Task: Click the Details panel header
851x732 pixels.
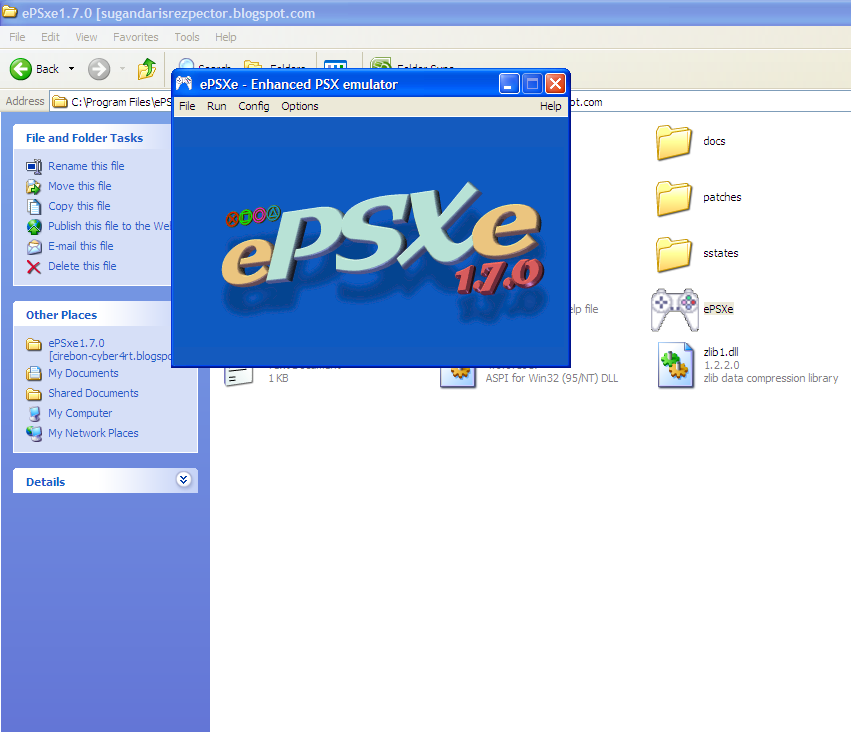Action: tap(105, 481)
